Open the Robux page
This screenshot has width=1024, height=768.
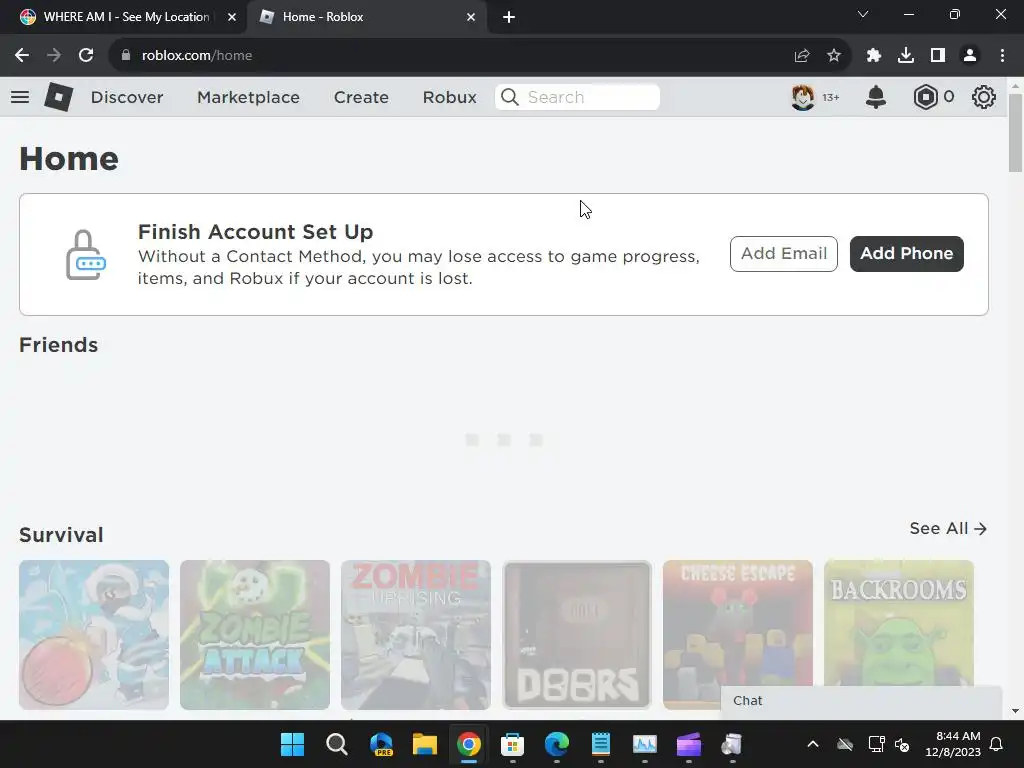(x=449, y=97)
